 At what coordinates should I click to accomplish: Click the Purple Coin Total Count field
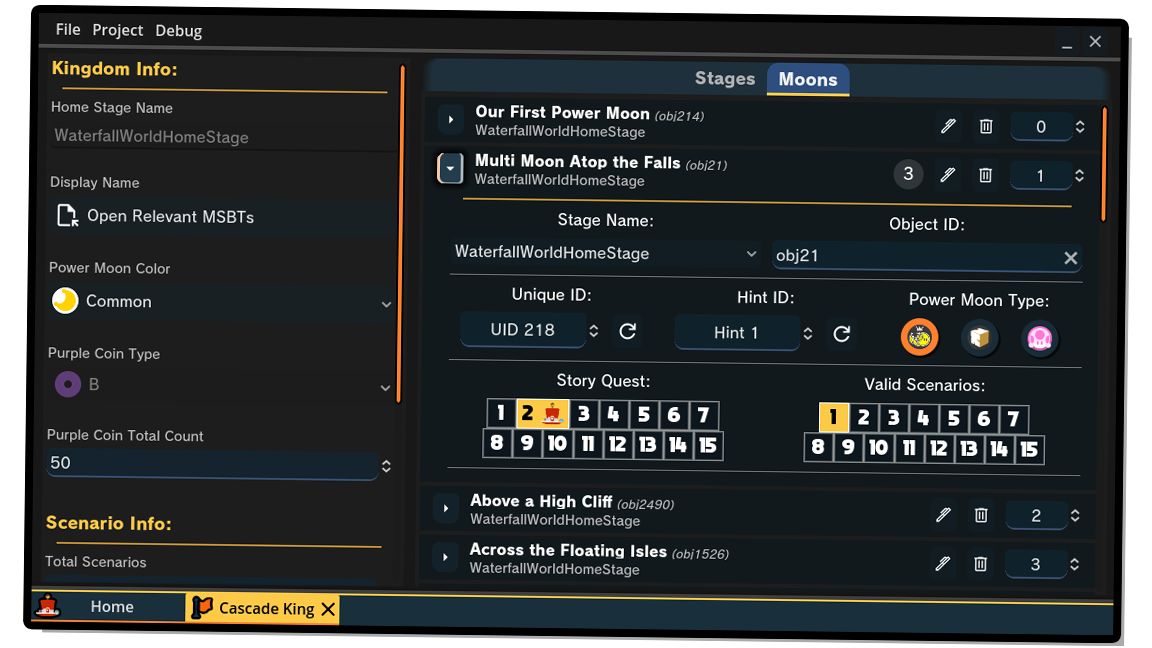[212, 464]
